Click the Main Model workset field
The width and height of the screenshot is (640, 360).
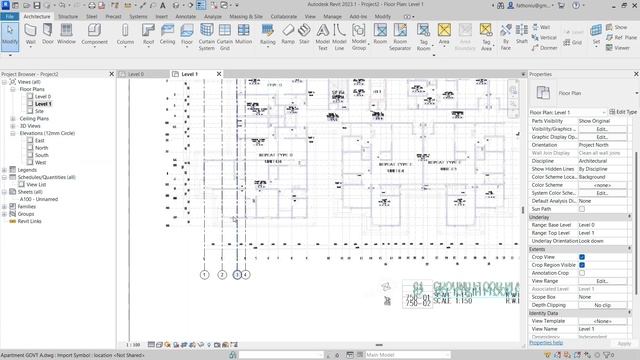407,355
